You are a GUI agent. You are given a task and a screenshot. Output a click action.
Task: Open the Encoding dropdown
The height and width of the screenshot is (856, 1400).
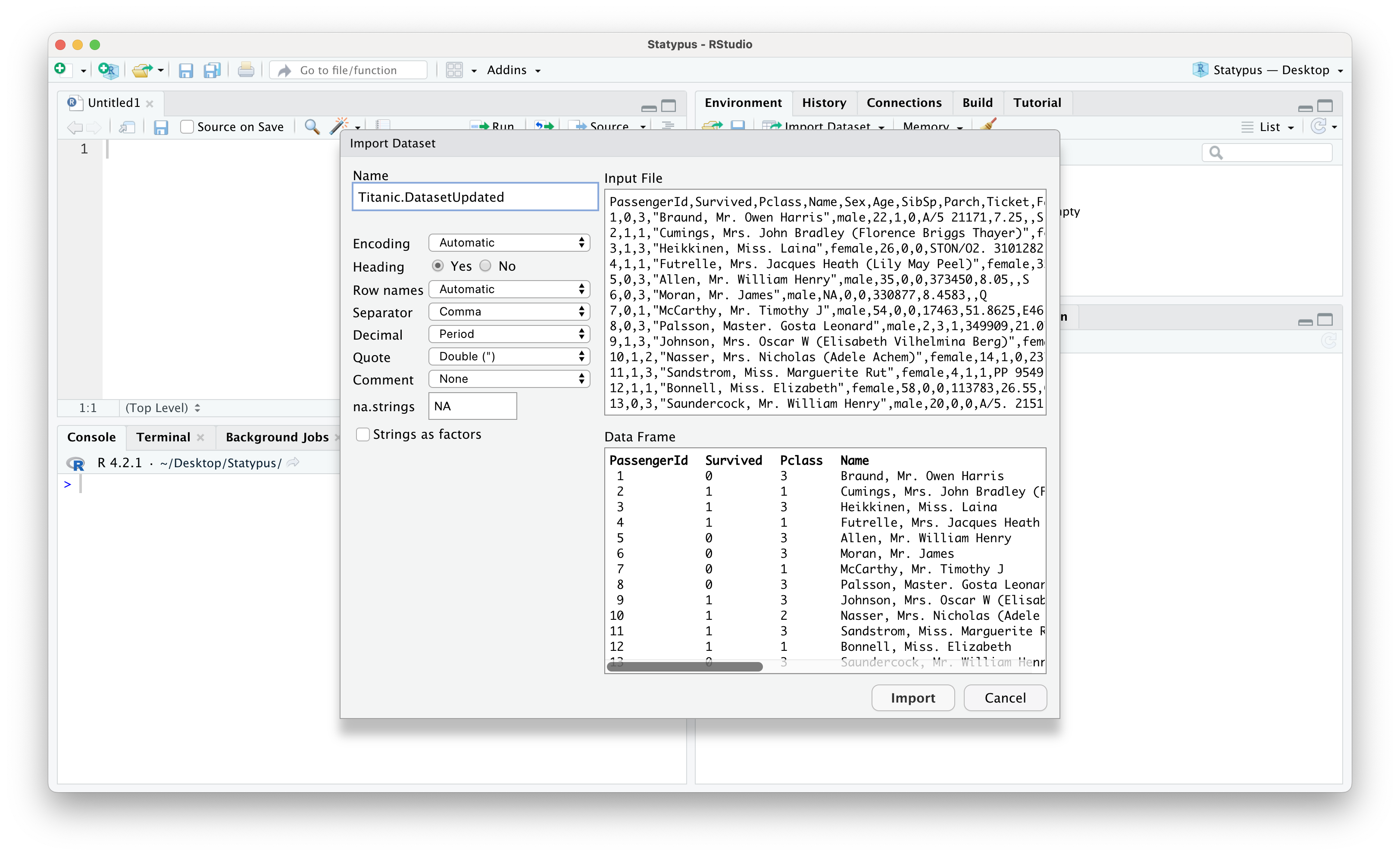[509, 243]
